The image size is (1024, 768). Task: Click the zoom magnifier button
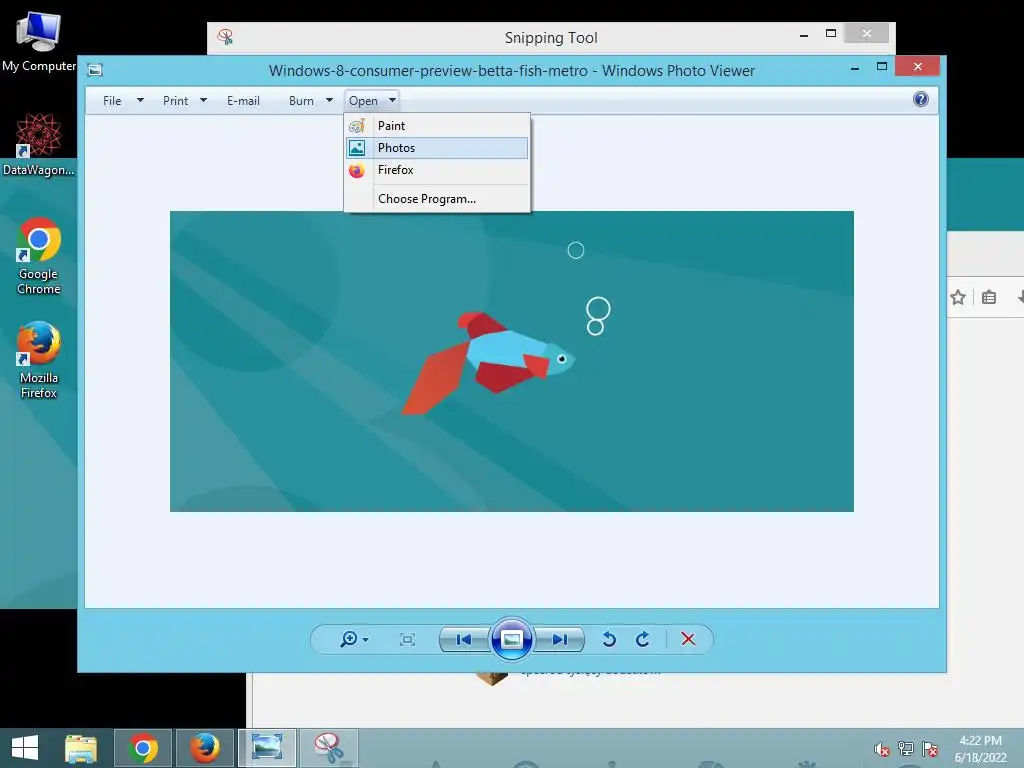click(349, 639)
